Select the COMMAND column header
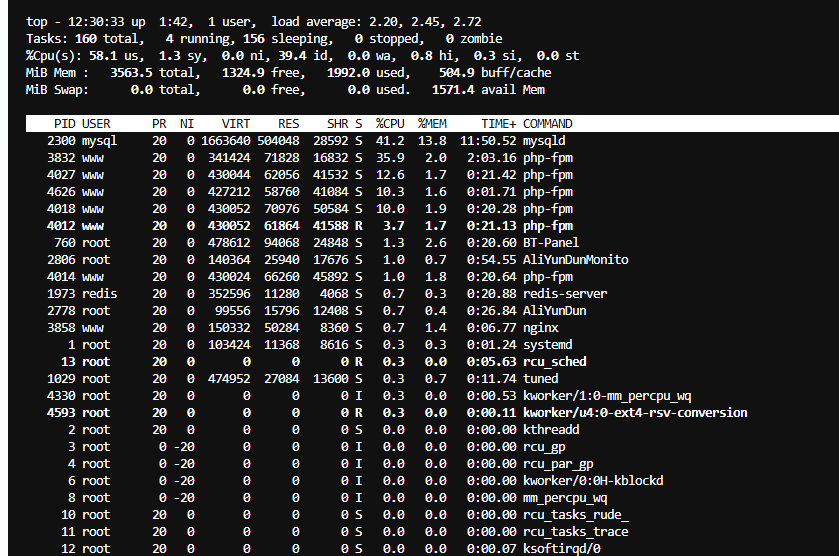 pos(548,124)
